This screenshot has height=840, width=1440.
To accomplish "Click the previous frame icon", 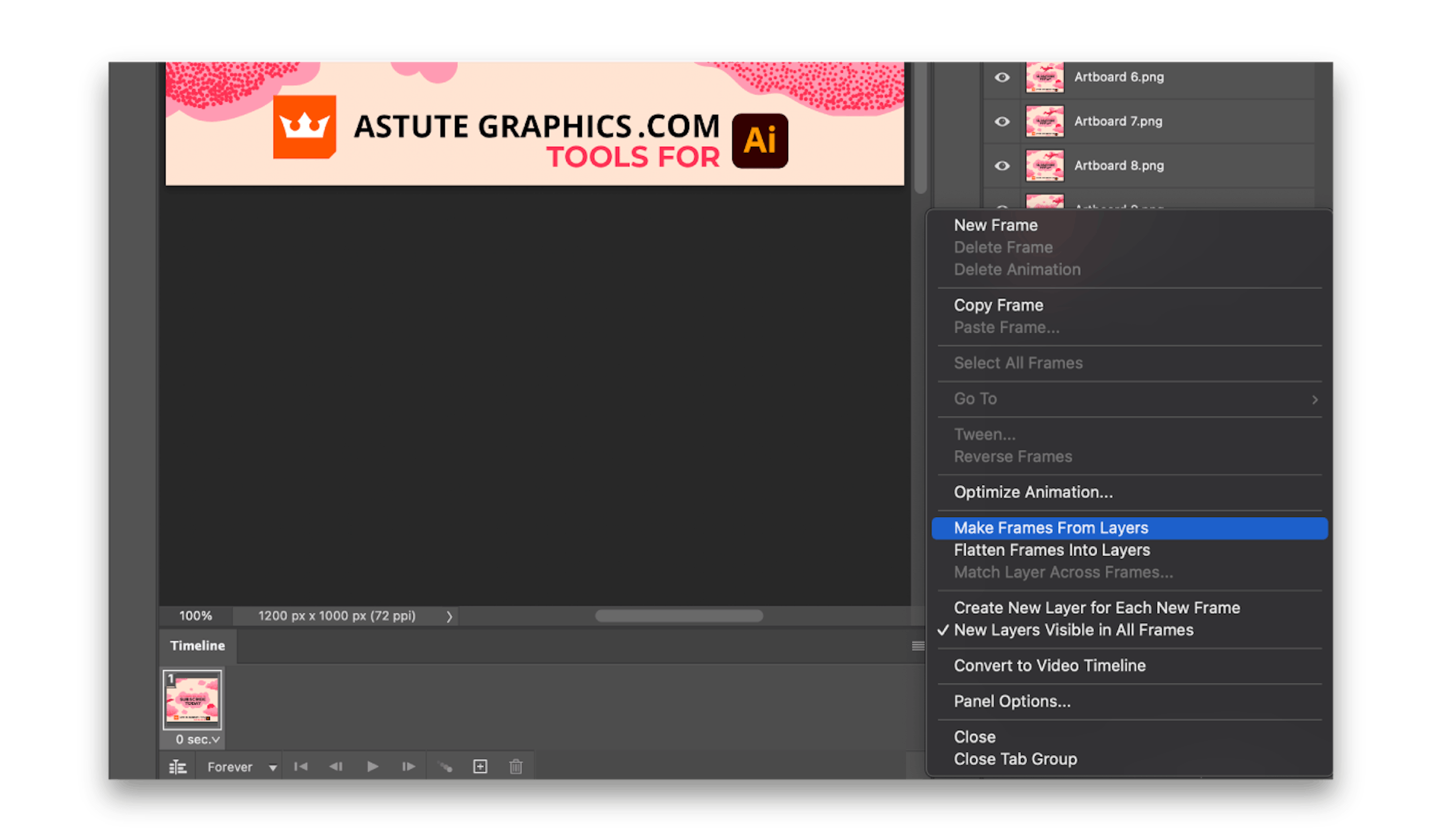I will coord(336,766).
